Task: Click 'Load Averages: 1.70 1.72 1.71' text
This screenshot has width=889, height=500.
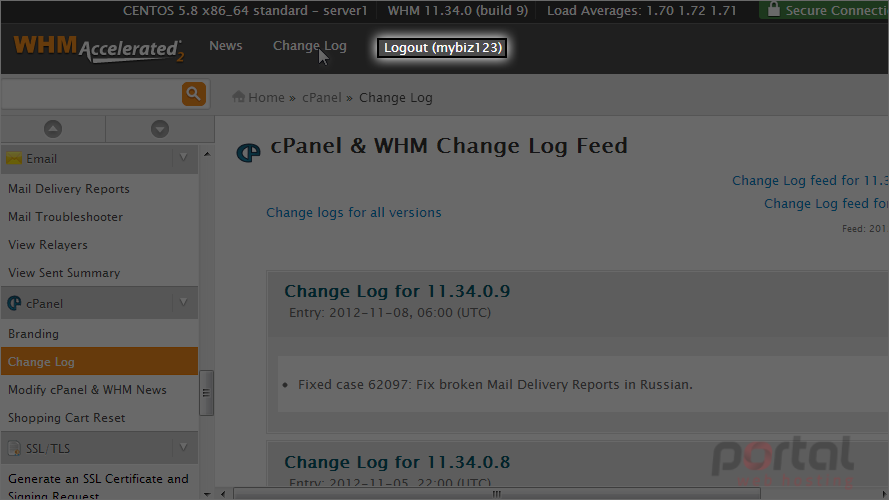Action: 641,10
